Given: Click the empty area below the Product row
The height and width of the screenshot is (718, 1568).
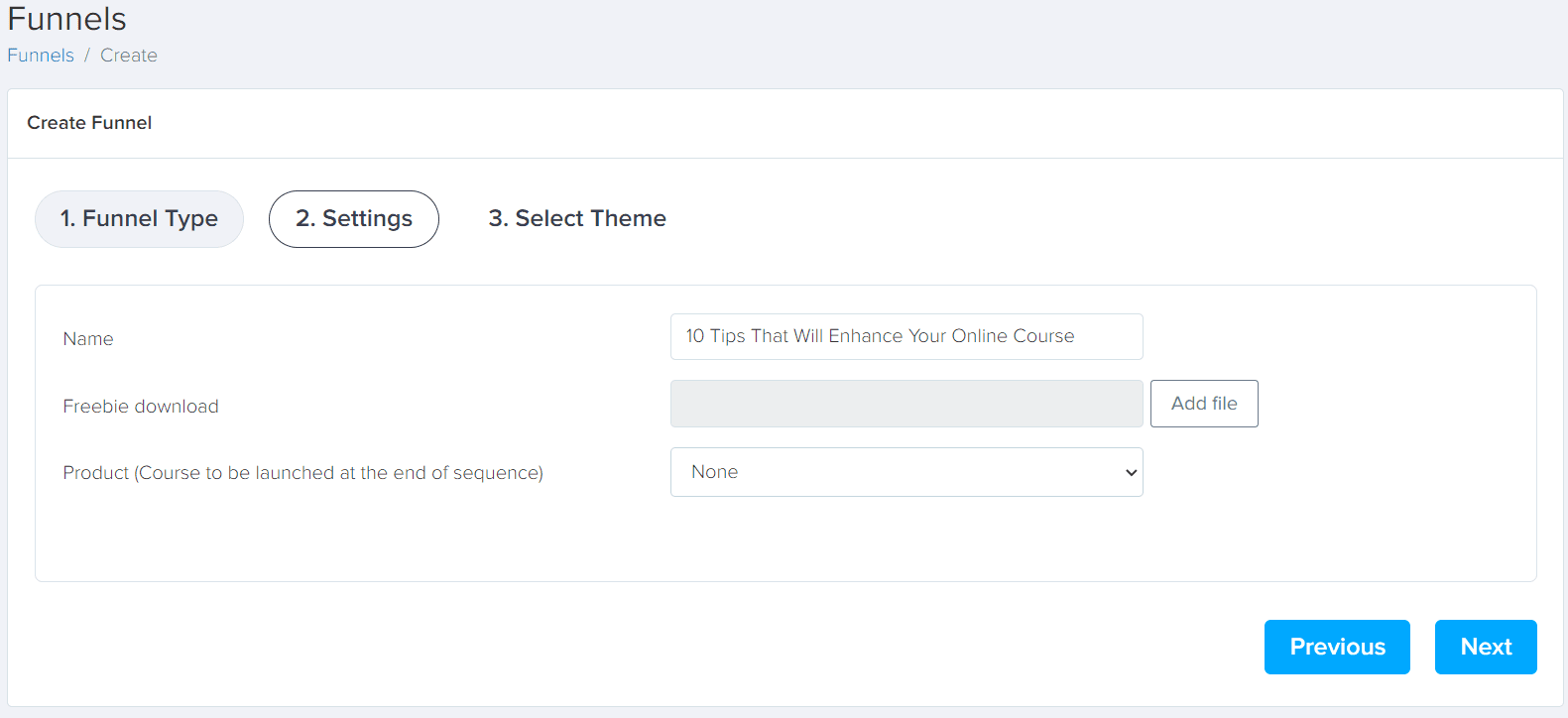Looking at the screenshot, I should point(784,540).
